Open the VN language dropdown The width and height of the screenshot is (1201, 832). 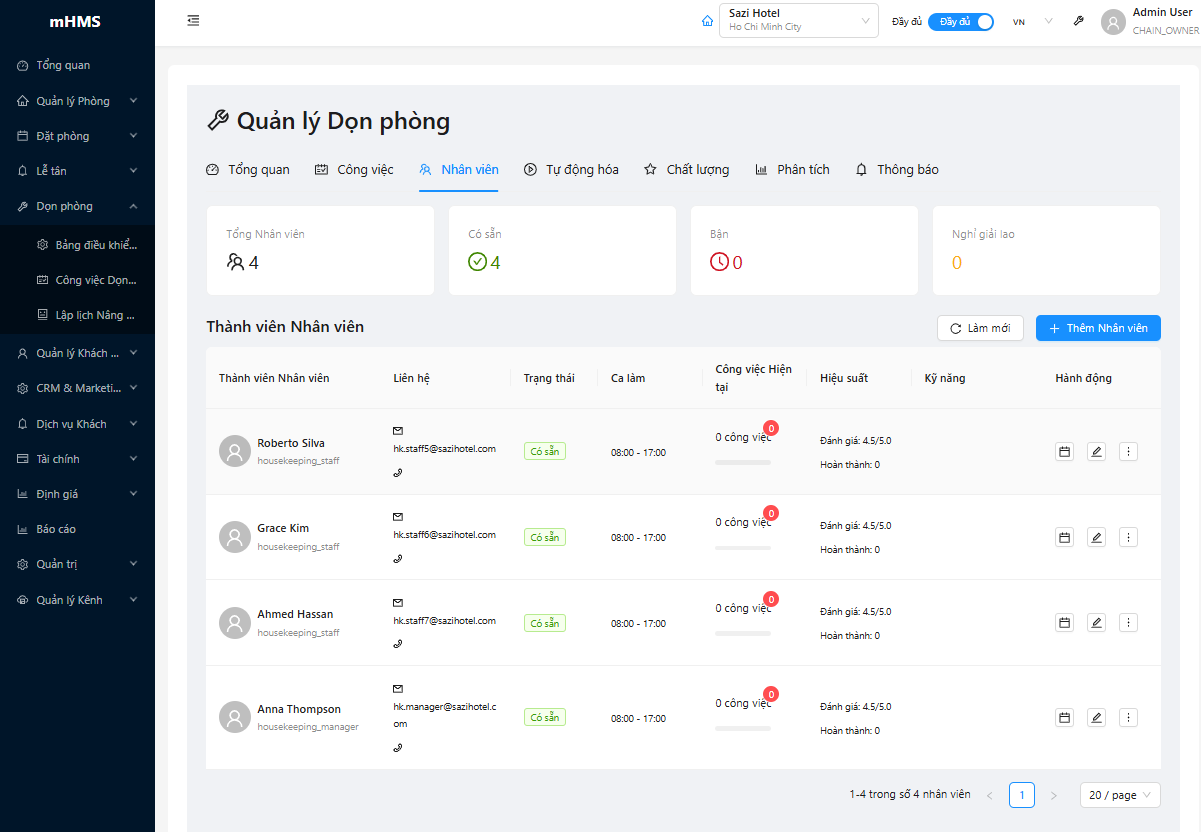(x=1032, y=21)
